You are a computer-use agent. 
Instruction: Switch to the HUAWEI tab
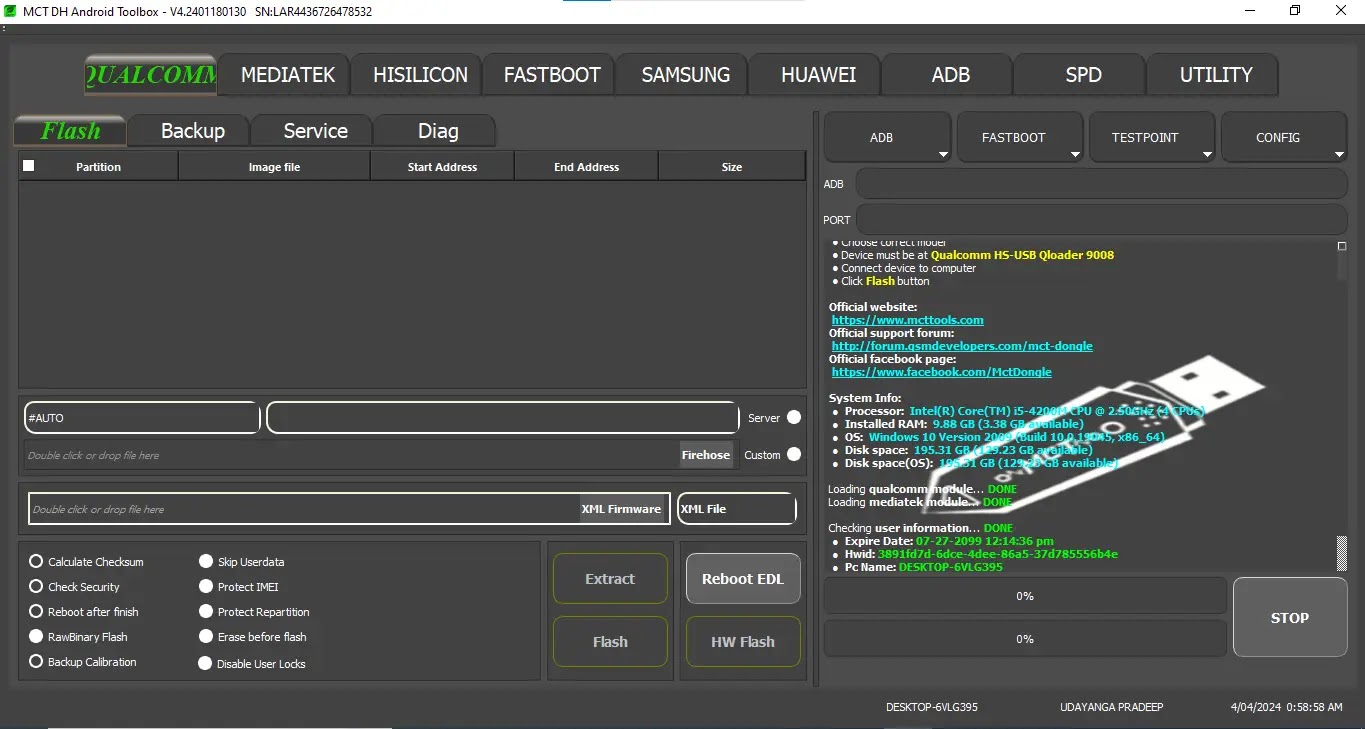pyautogui.click(x=818, y=75)
